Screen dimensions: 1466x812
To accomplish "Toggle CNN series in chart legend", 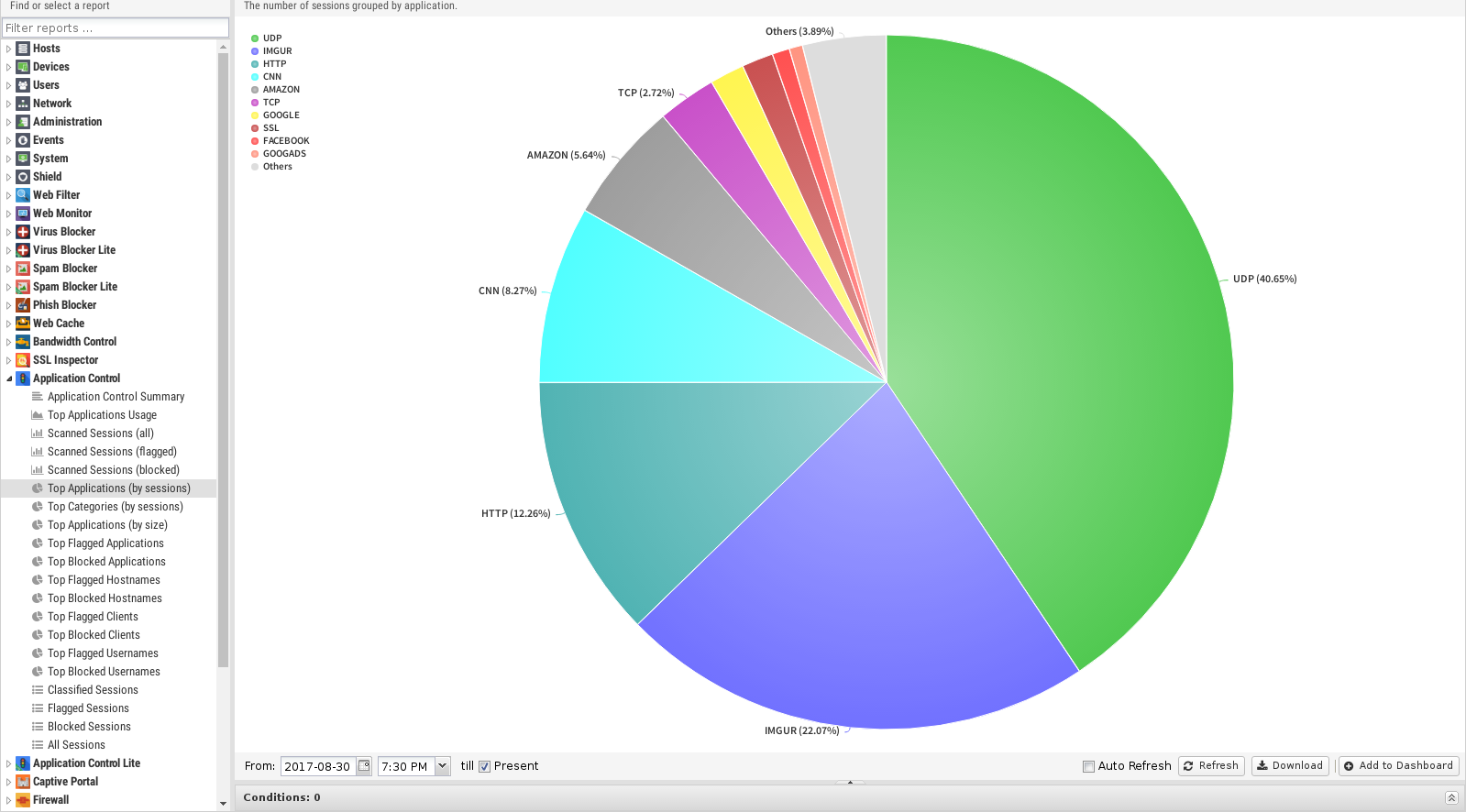I will tap(267, 77).
